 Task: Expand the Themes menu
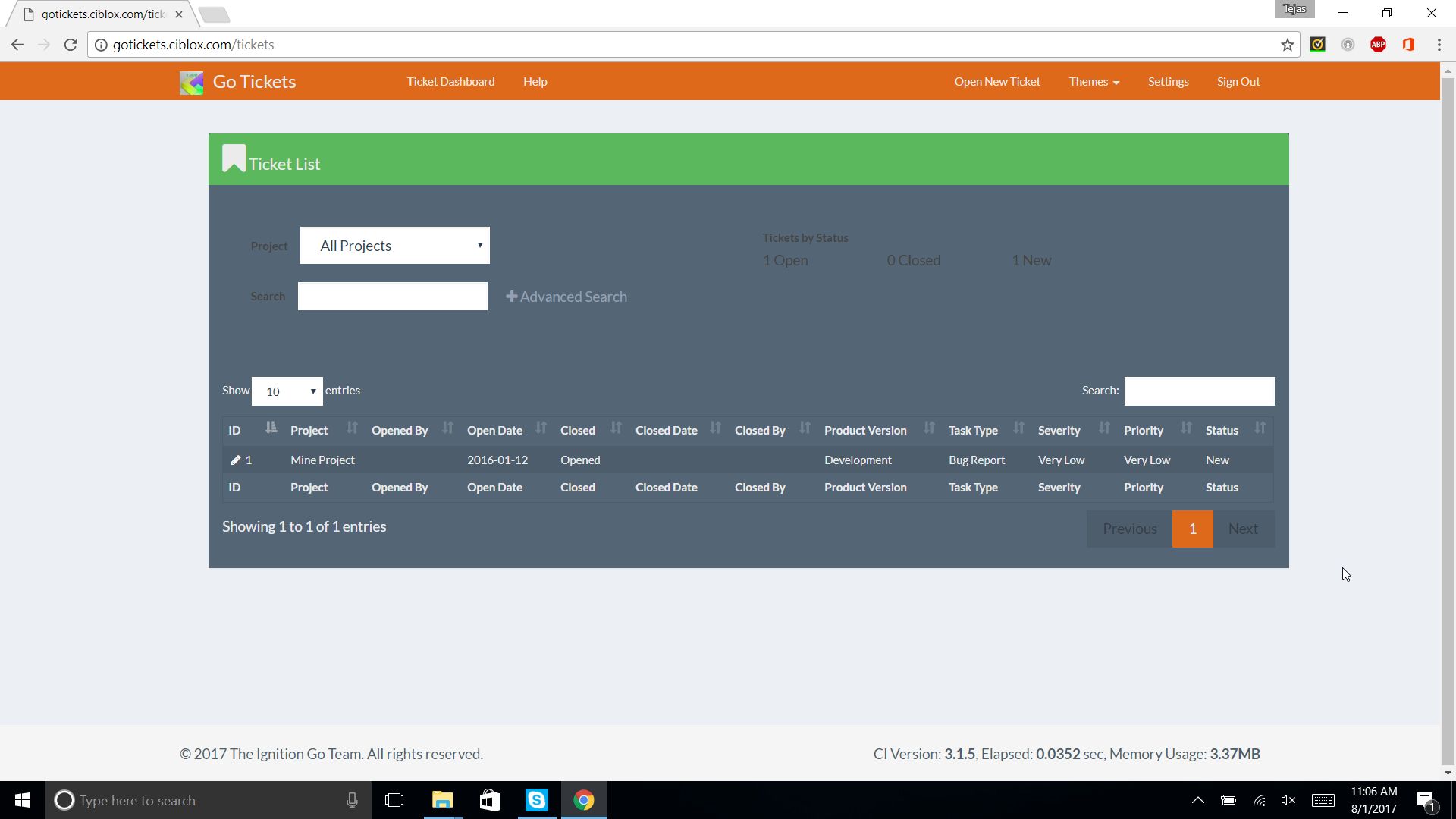1094,82
